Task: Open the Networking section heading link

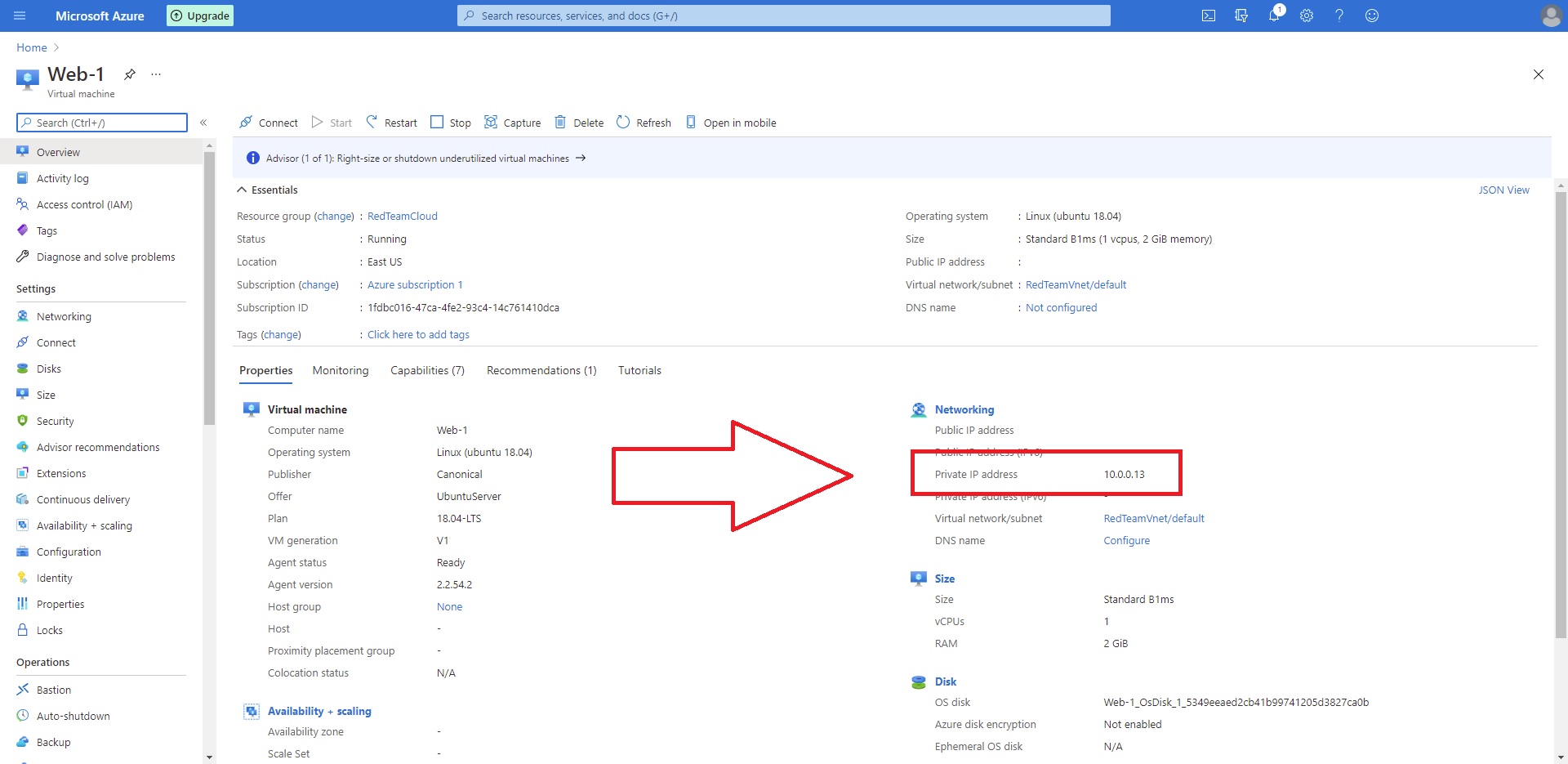Action: (964, 409)
